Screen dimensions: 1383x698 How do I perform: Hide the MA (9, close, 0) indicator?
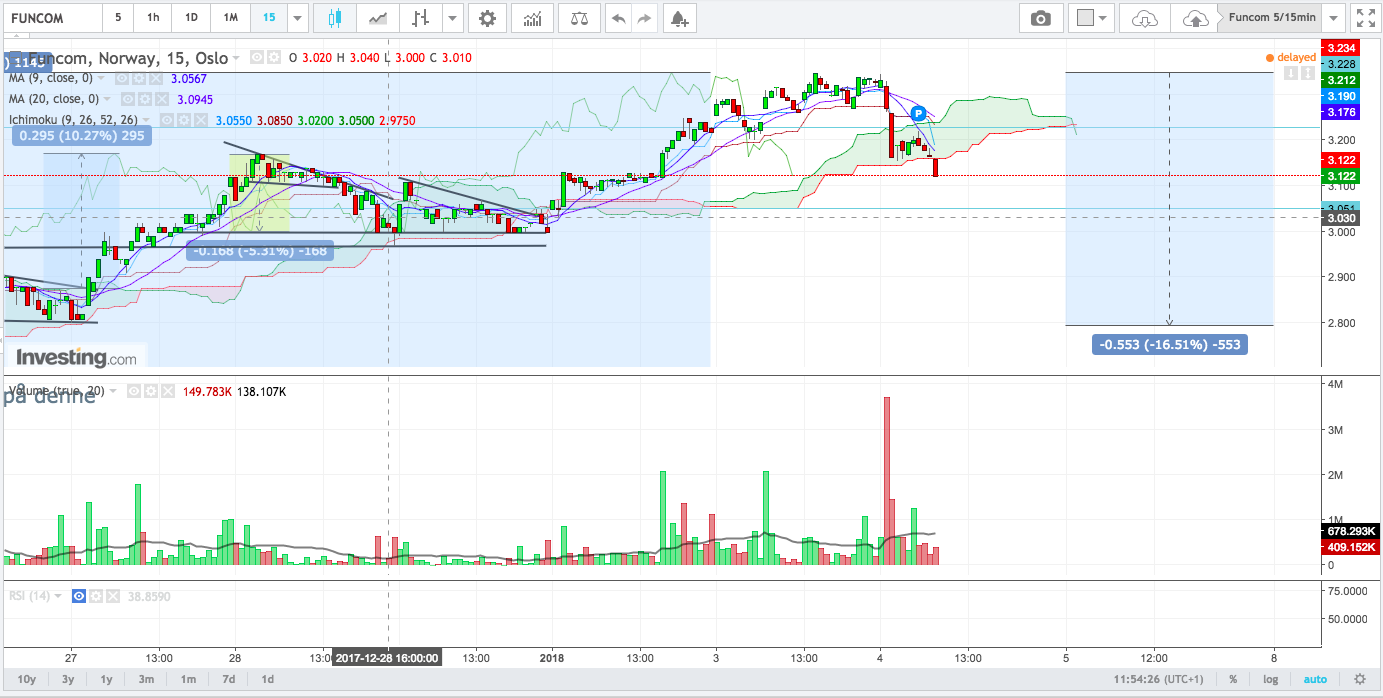click(x=122, y=78)
